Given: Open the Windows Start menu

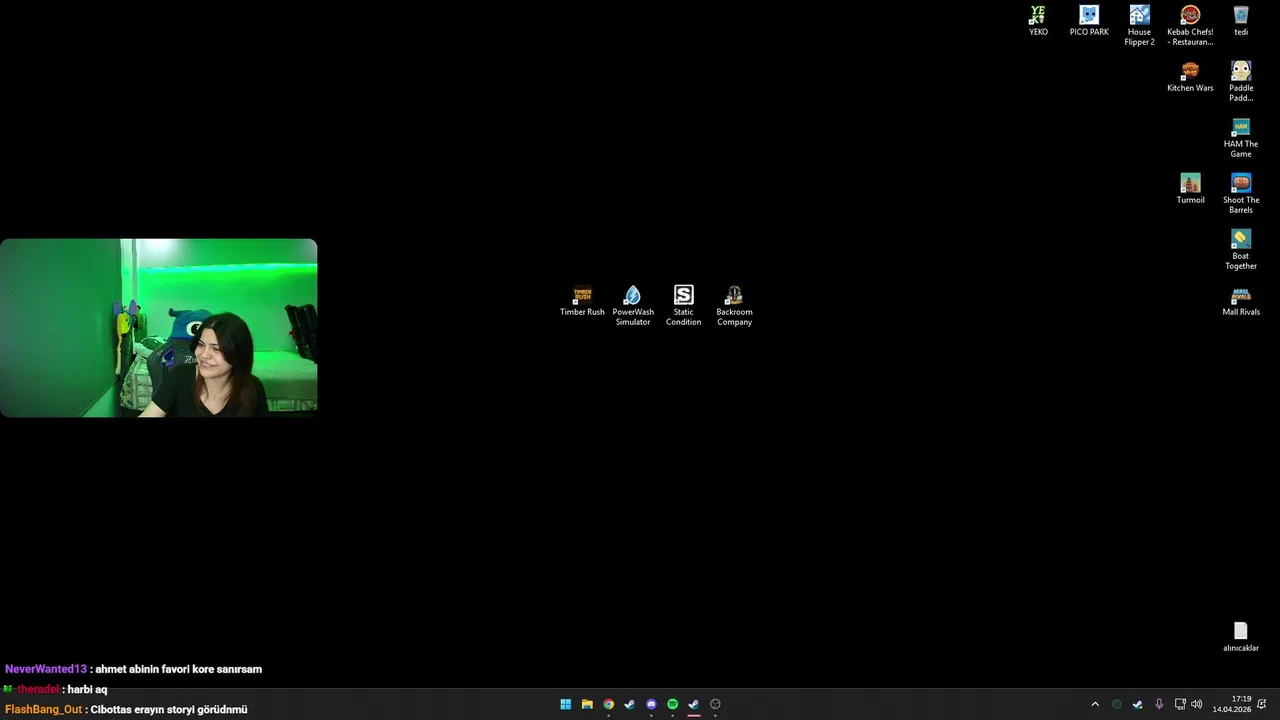Looking at the screenshot, I should click(x=566, y=704).
